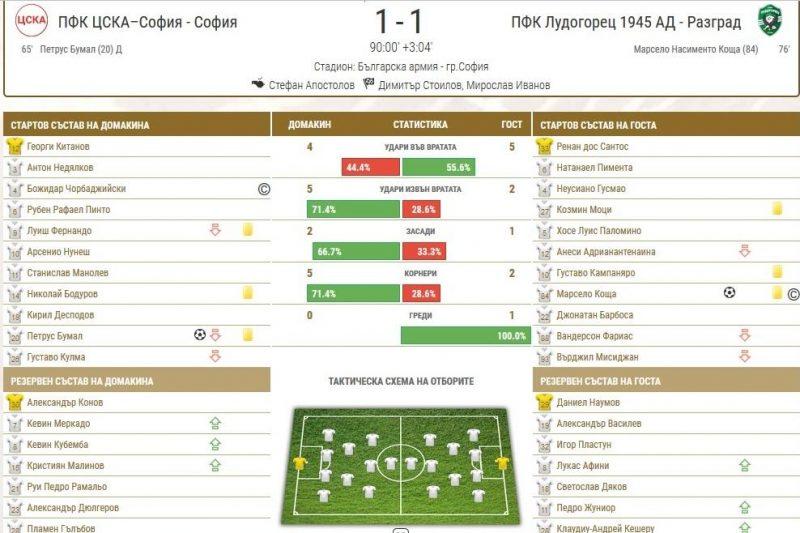The height and width of the screenshot is (533, 800).
Task: Open player Станислав Манолев
Action: point(67,273)
